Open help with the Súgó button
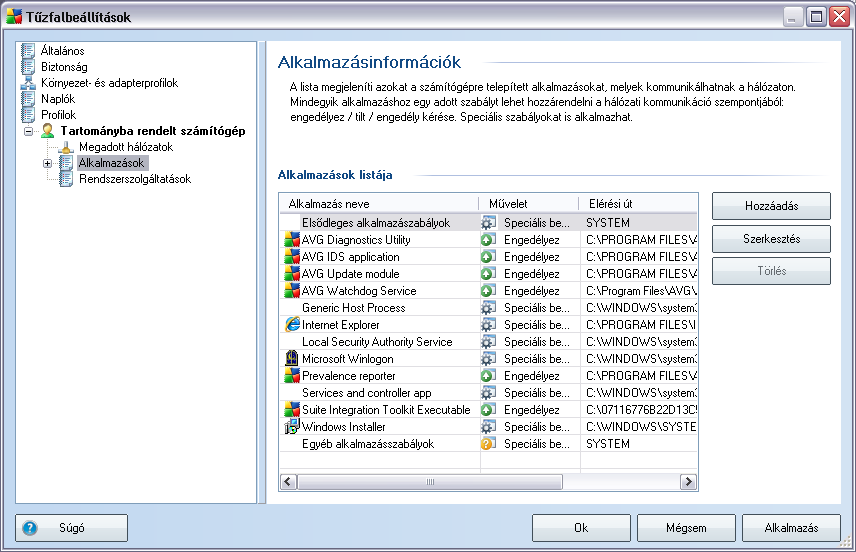 pos(72,528)
